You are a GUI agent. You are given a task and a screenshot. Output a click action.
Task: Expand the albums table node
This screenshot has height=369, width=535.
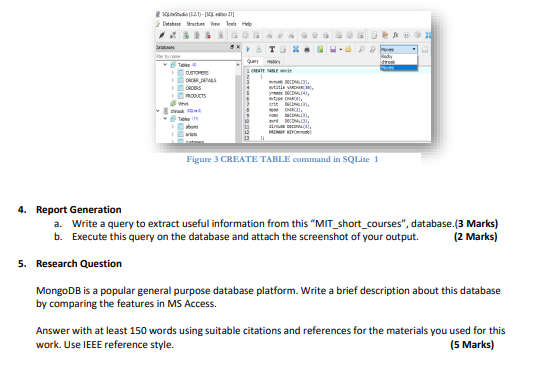click(x=173, y=127)
